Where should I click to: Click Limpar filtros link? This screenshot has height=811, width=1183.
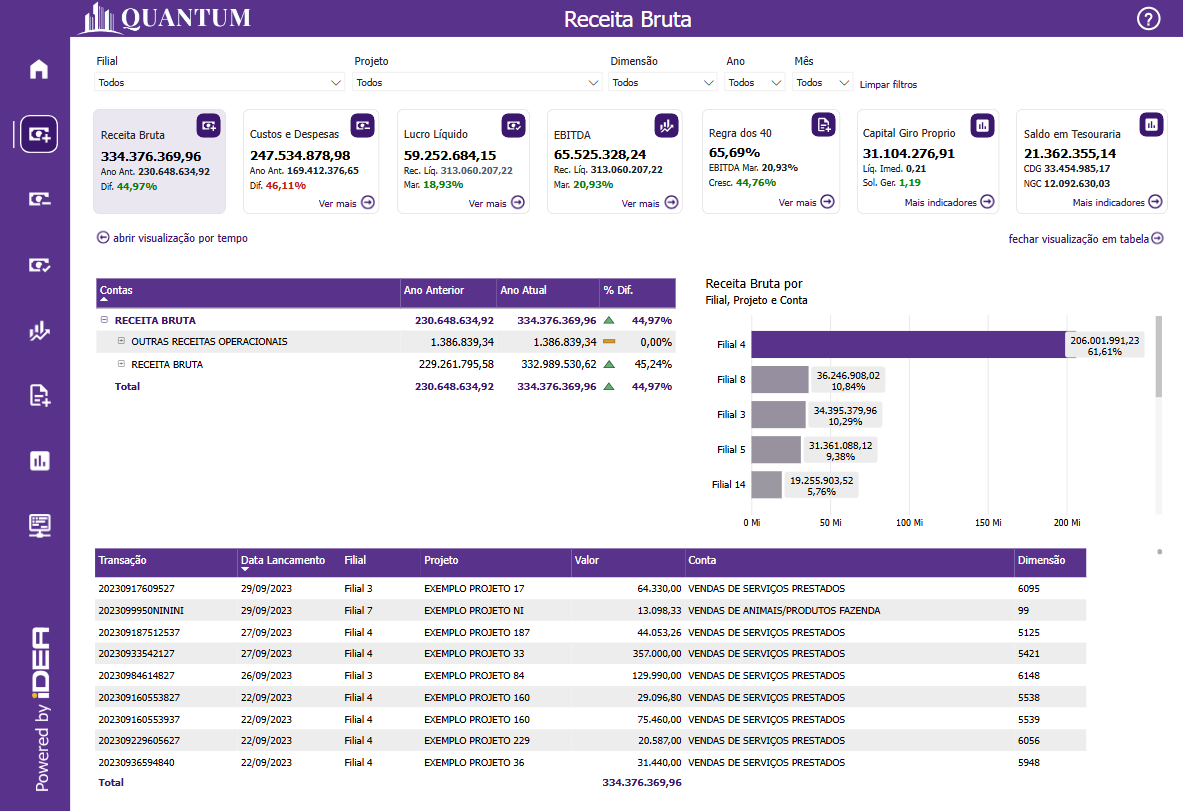point(888,85)
